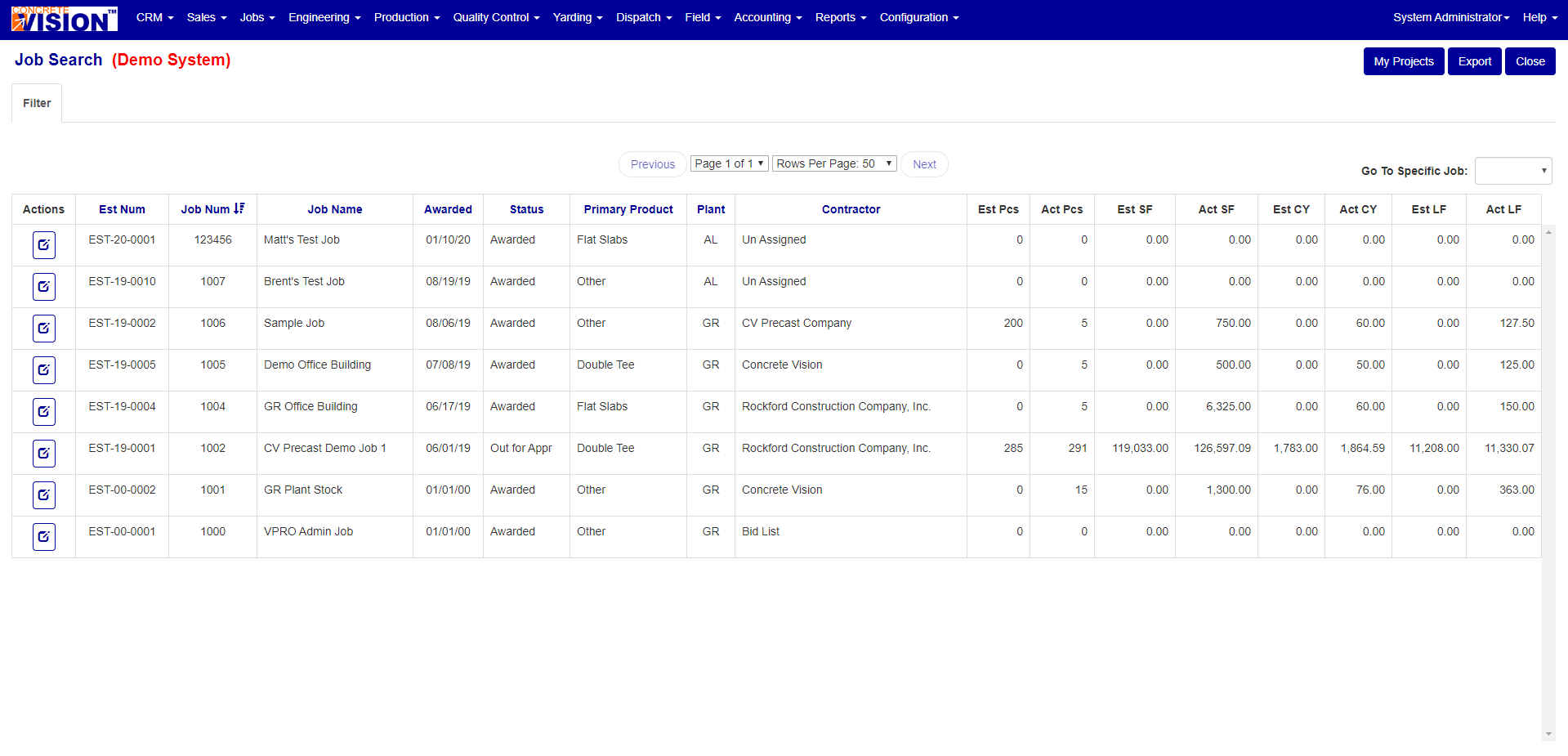Screen dimensions: 1568x756
Task: Open the Help menu
Action: point(1540,17)
